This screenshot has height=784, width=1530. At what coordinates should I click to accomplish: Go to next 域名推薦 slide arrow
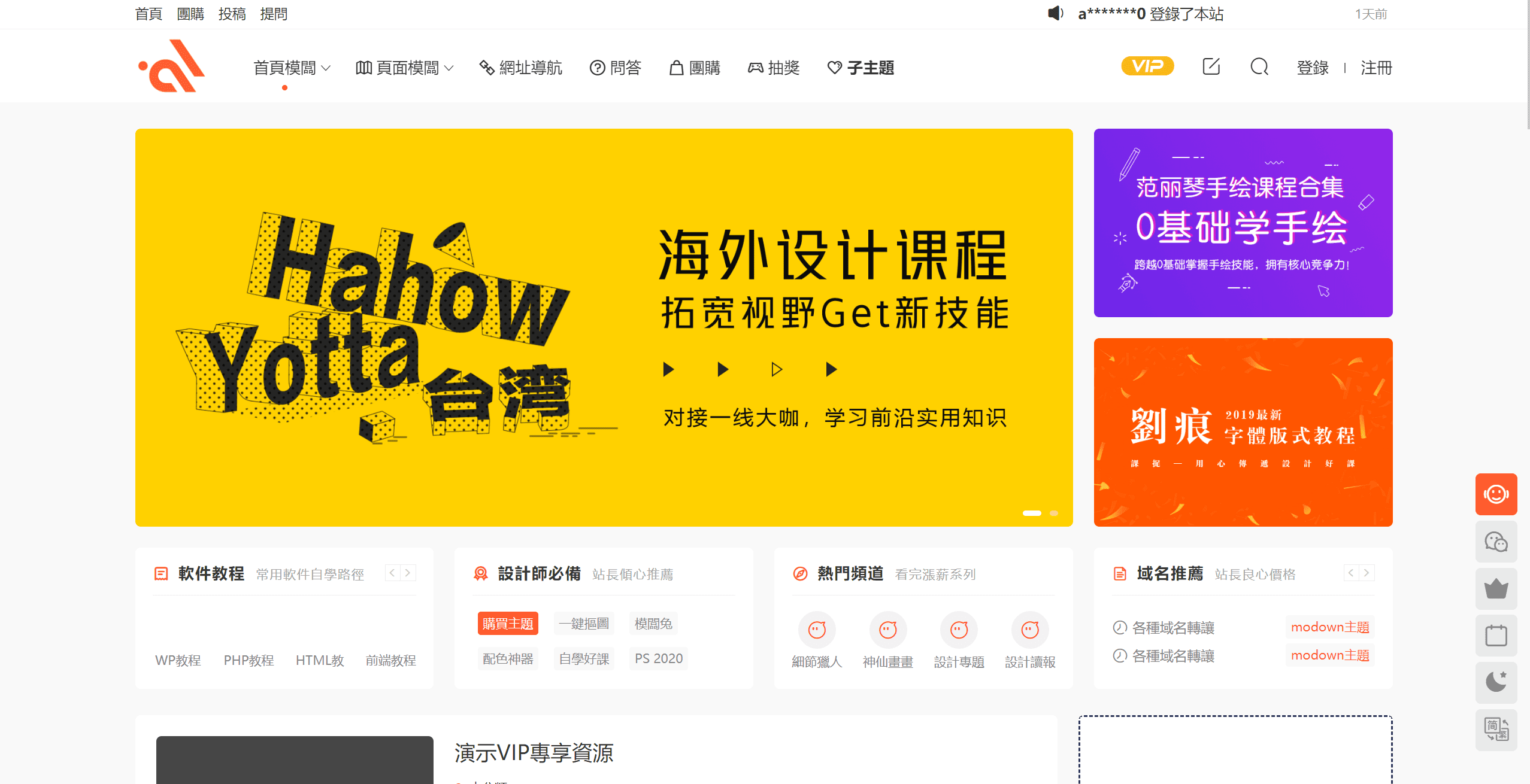[x=1367, y=573]
